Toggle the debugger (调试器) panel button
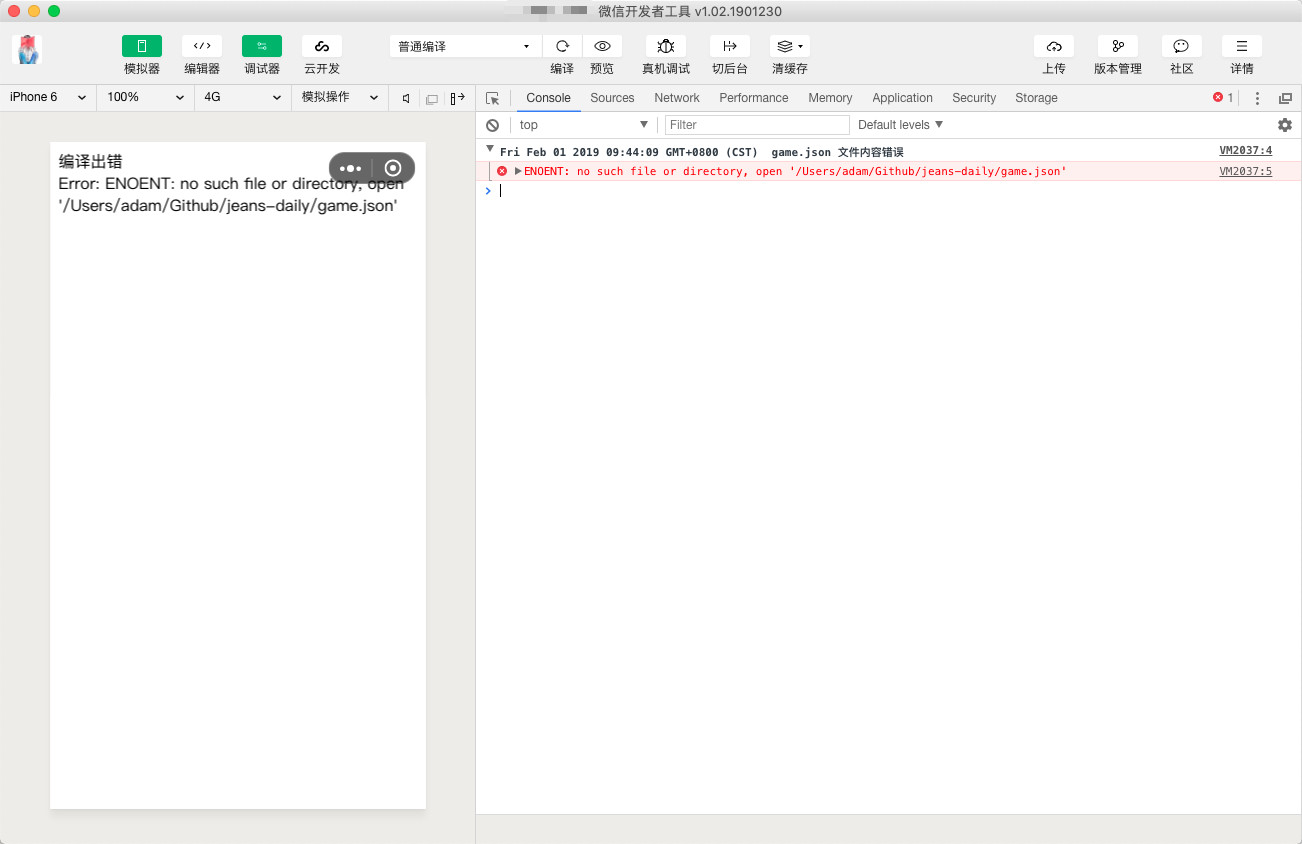This screenshot has height=844, width=1302. tap(261, 47)
